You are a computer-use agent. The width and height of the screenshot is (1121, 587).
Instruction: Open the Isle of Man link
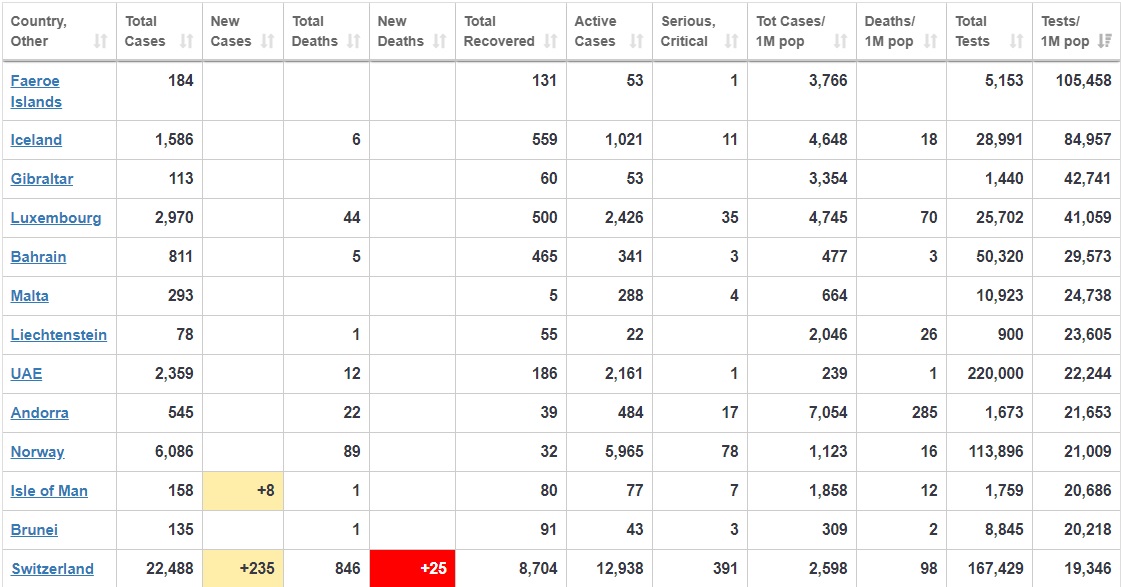coord(49,491)
